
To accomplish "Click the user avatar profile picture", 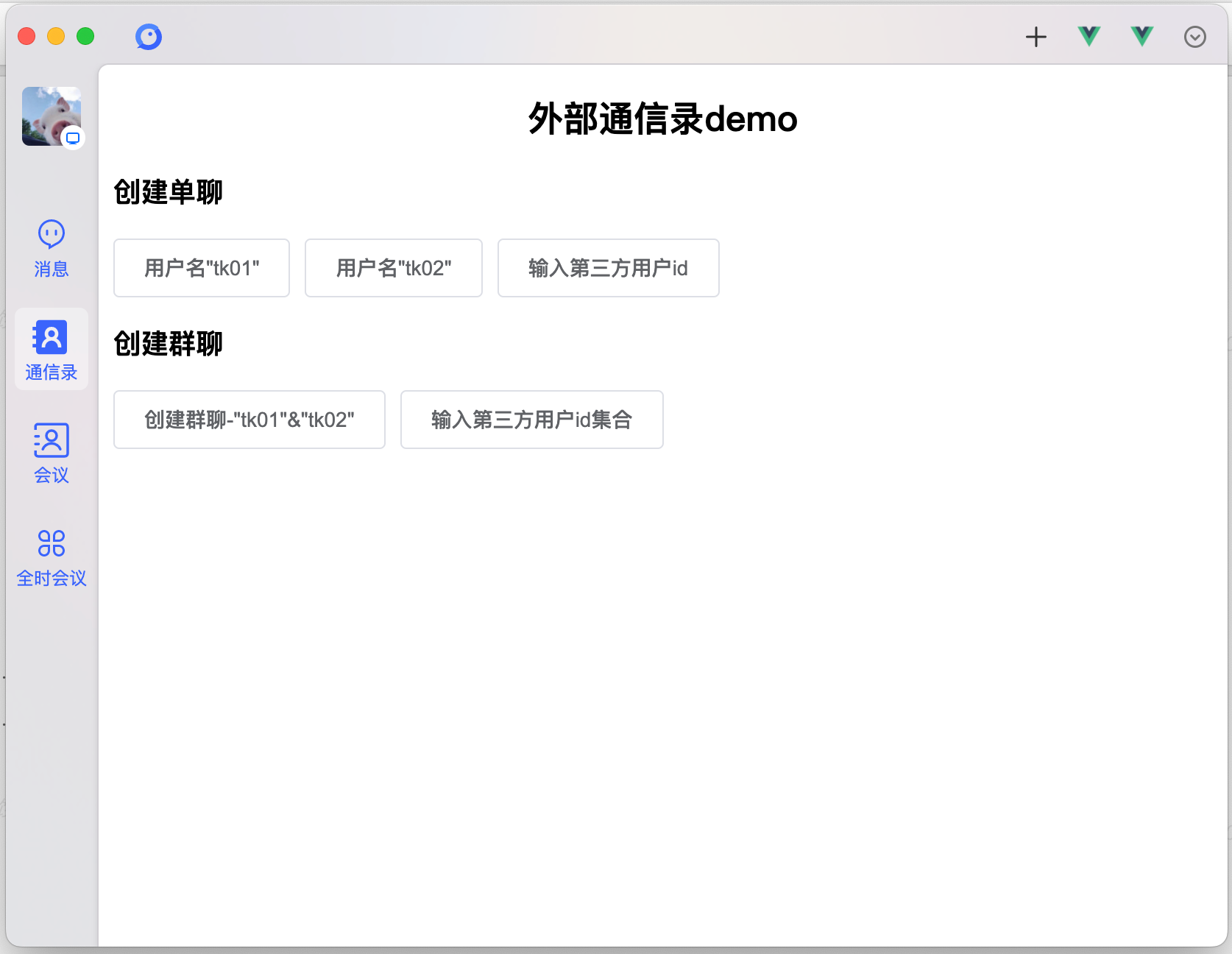I will 48,114.
